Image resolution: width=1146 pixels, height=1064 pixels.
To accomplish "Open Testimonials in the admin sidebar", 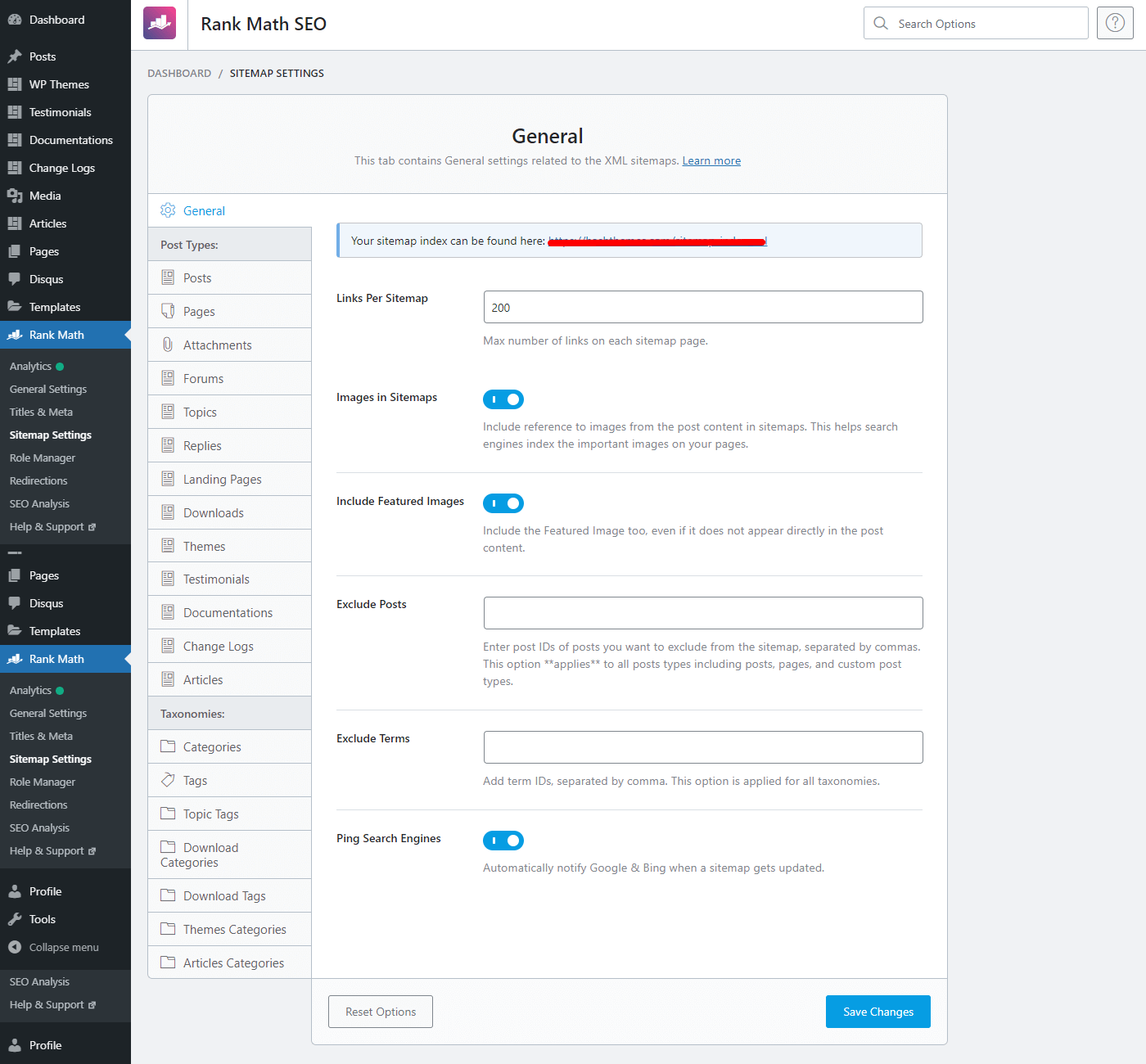I will [65, 112].
